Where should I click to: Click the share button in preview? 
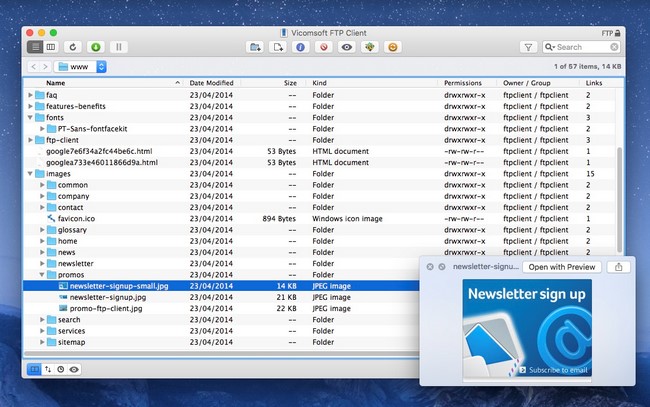click(618, 267)
